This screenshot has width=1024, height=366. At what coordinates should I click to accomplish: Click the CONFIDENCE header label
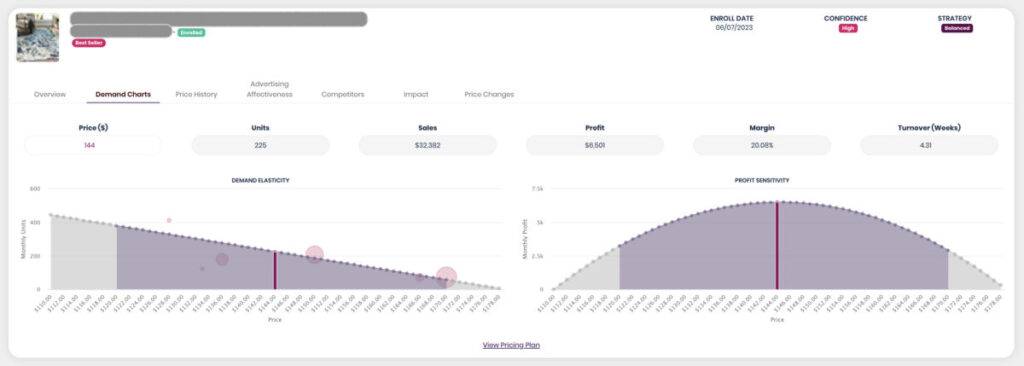click(846, 18)
